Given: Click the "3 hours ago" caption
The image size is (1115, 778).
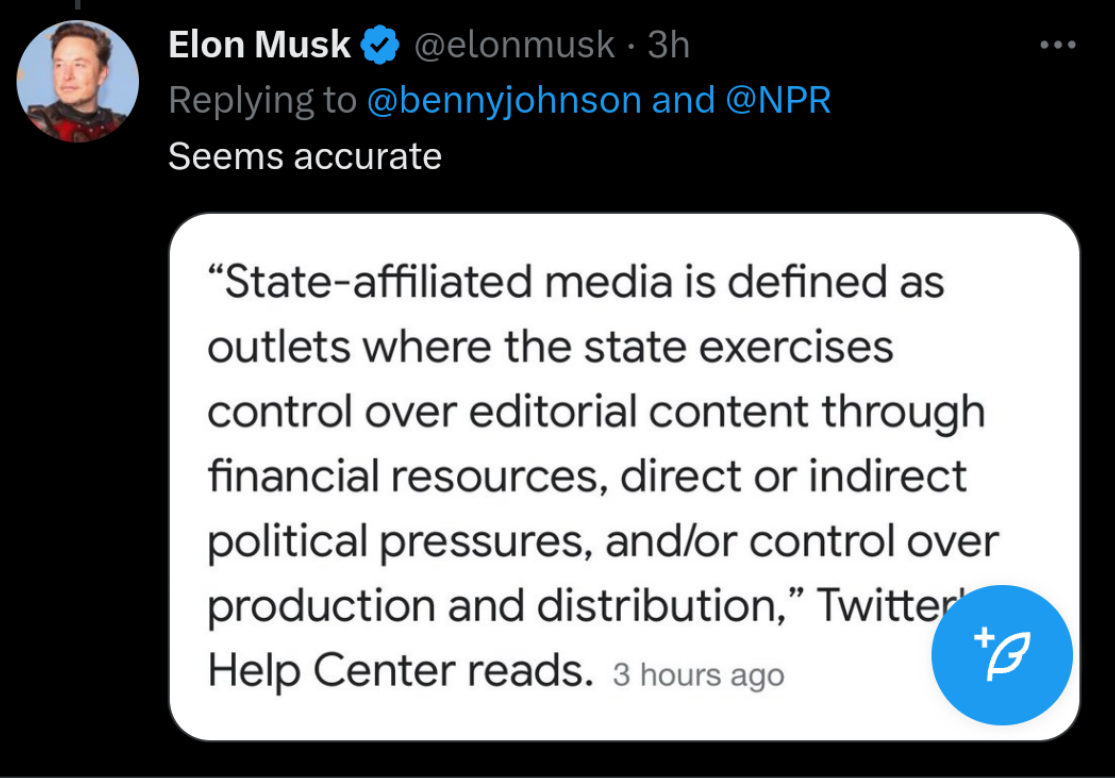Looking at the screenshot, I should pos(698,675).
